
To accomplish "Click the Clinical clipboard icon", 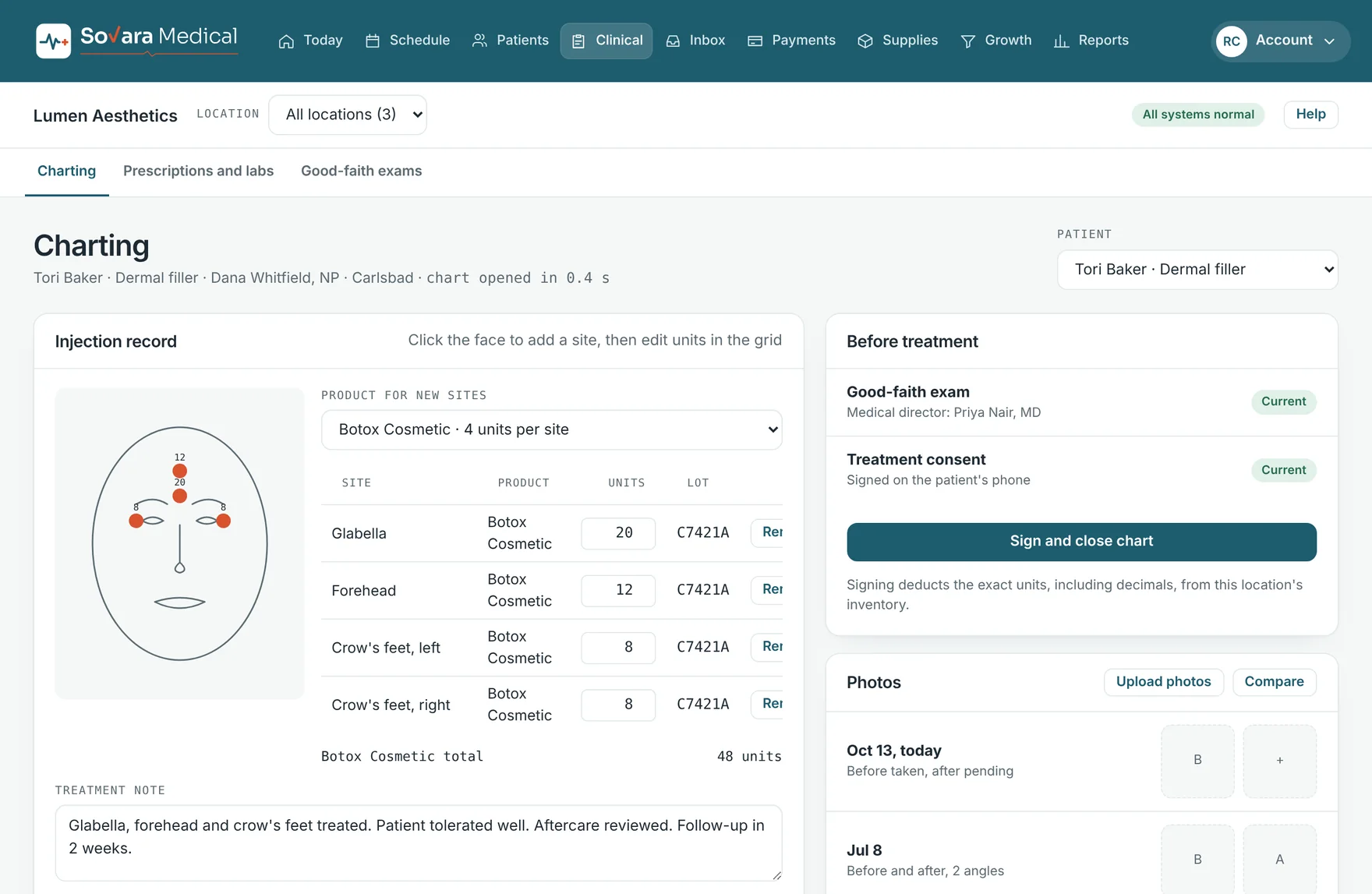I will (578, 41).
